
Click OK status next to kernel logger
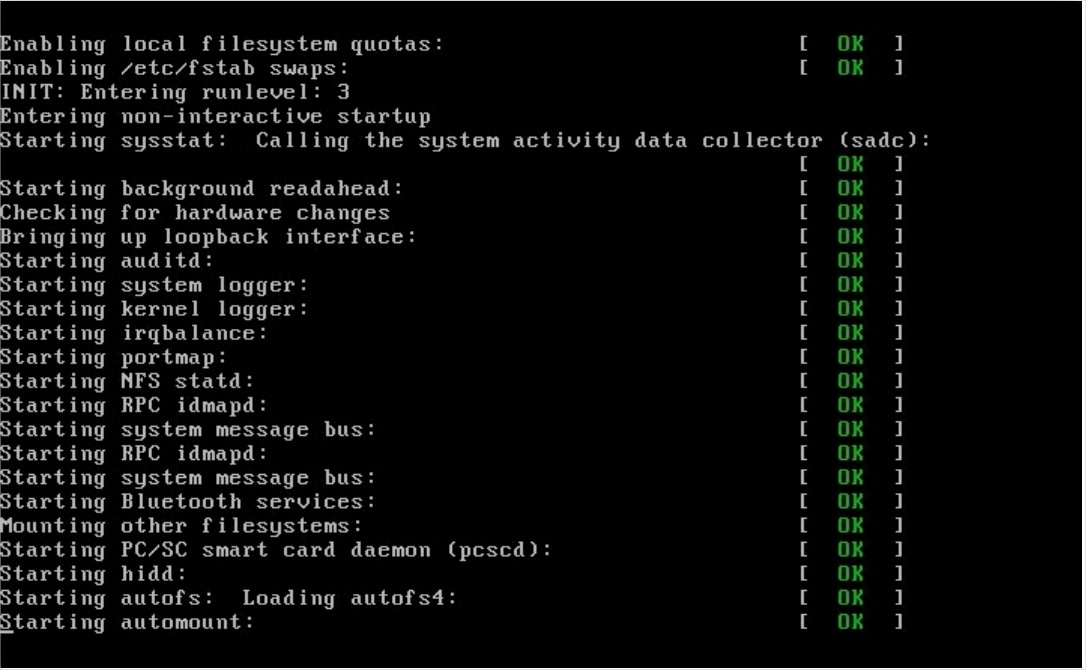coord(851,308)
